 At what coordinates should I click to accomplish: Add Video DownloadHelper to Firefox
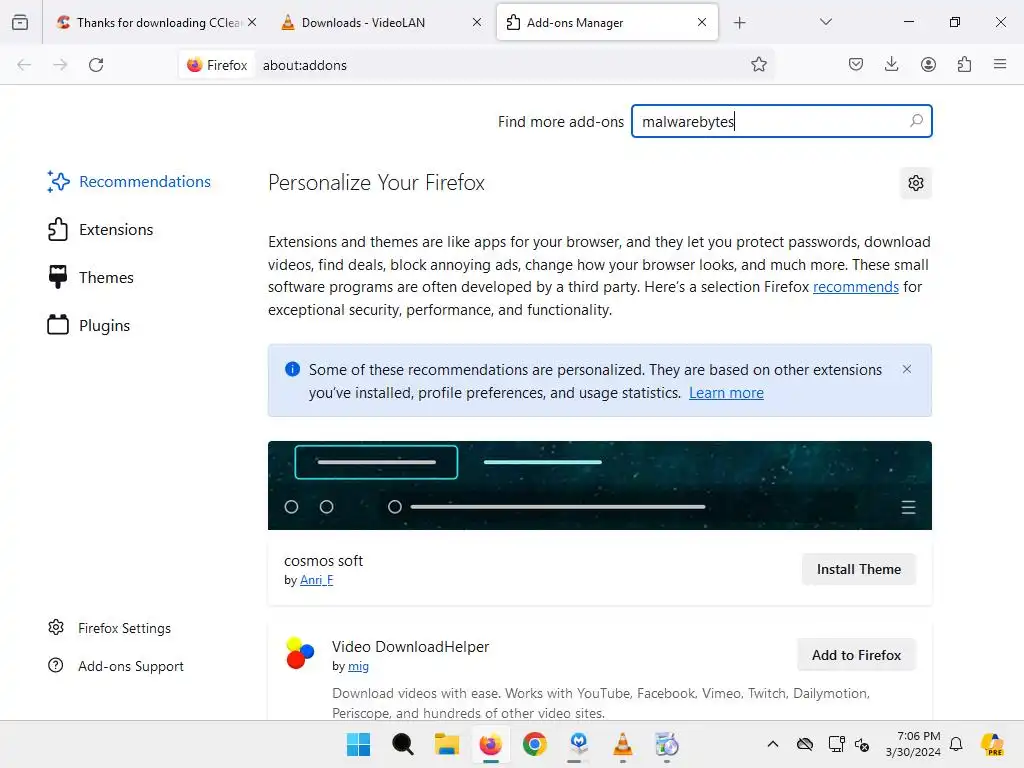856,655
